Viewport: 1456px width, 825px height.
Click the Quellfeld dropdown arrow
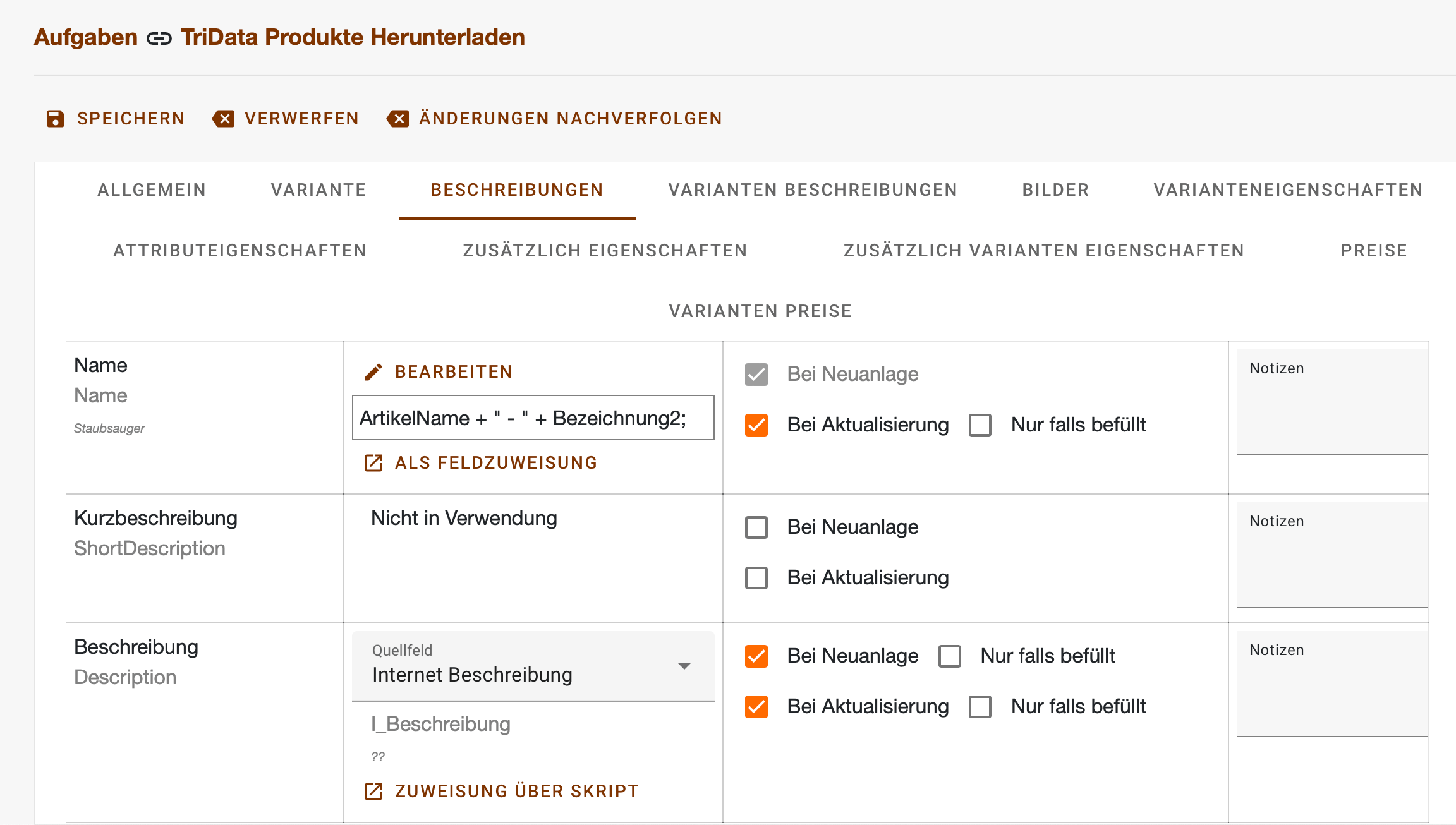point(684,666)
